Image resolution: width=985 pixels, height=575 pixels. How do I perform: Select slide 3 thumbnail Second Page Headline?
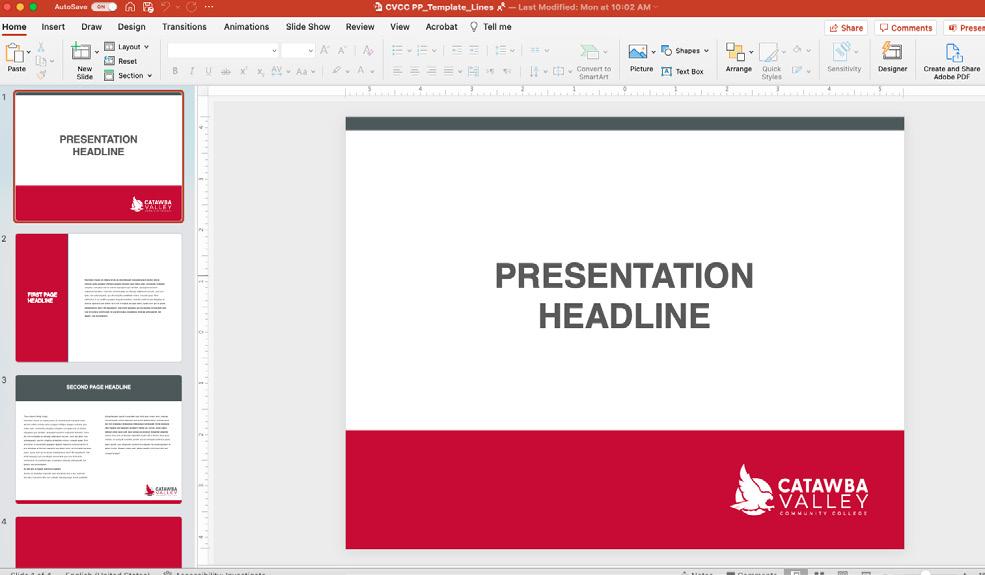coord(99,439)
